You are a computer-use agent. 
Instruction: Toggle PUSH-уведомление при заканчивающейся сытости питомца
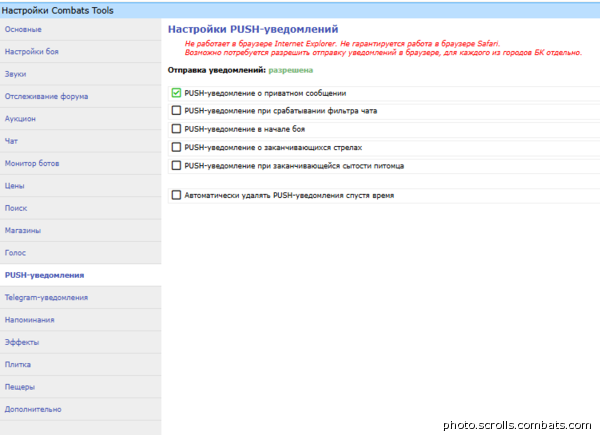(177, 165)
